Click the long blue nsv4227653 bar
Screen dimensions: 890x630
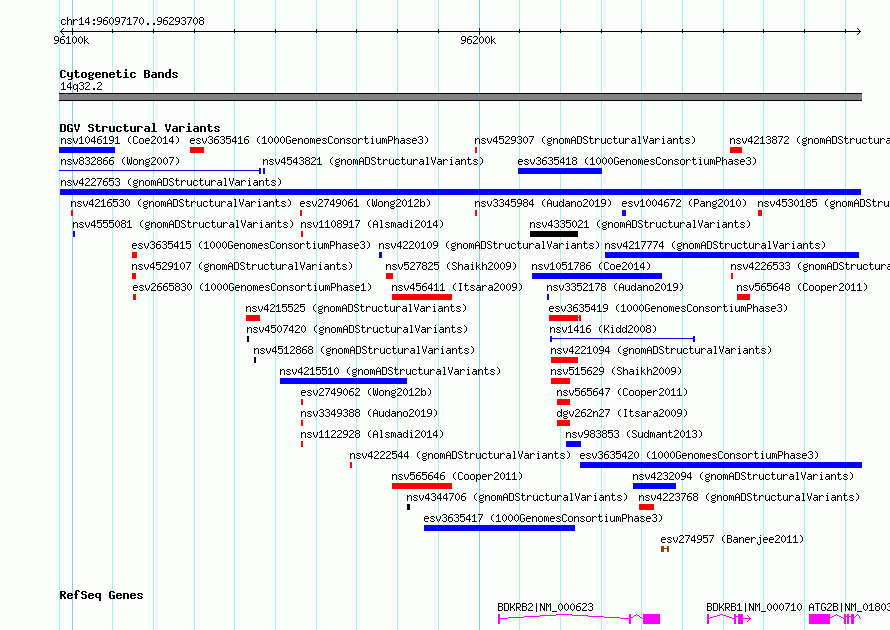coord(460,192)
